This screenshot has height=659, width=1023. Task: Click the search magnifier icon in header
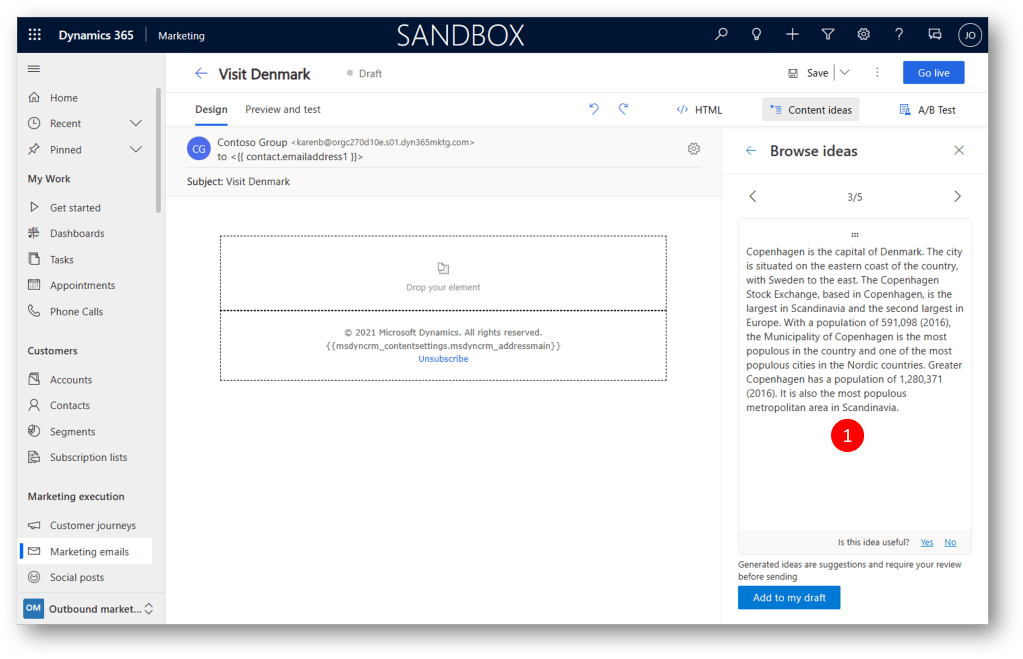coord(721,35)
